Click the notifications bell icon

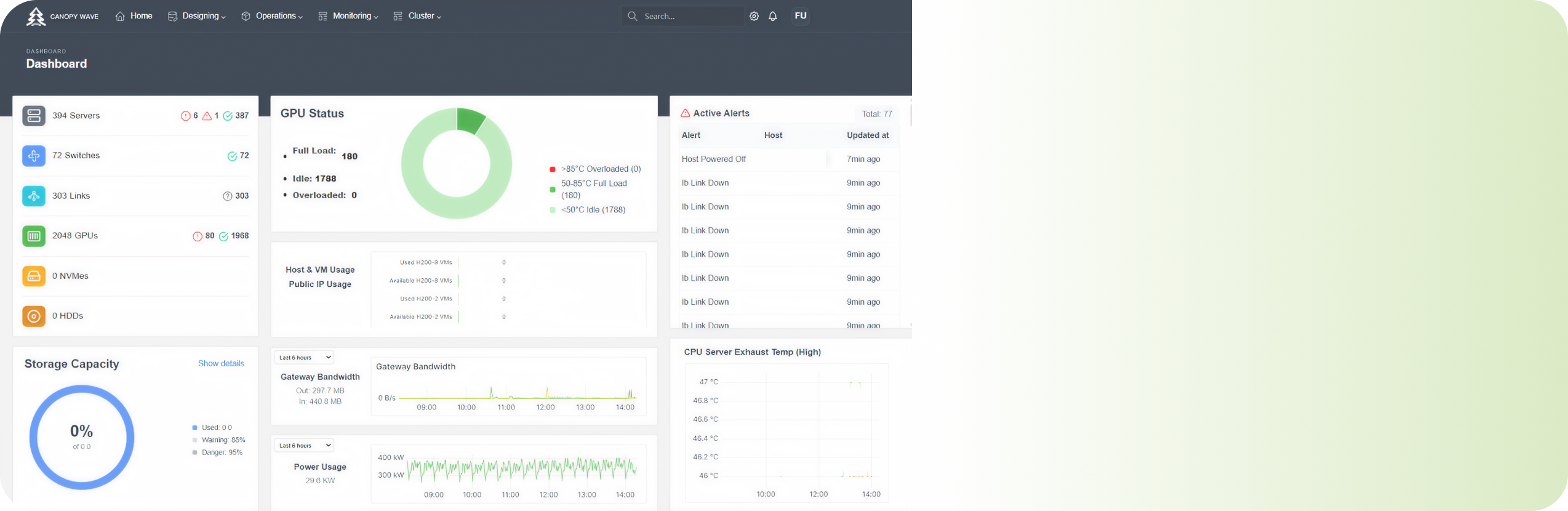point(773,17)
